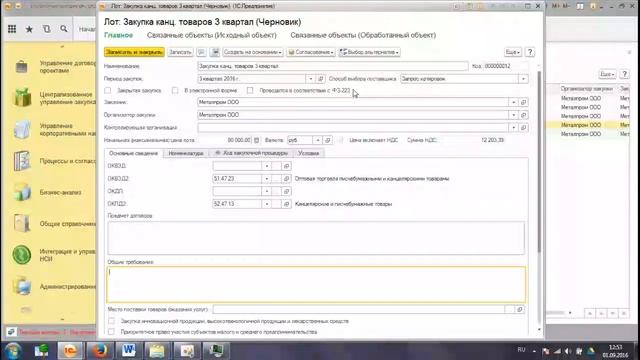Select Основные сведения tab
This screenshot has height=360, width=640.
(133, 153)
